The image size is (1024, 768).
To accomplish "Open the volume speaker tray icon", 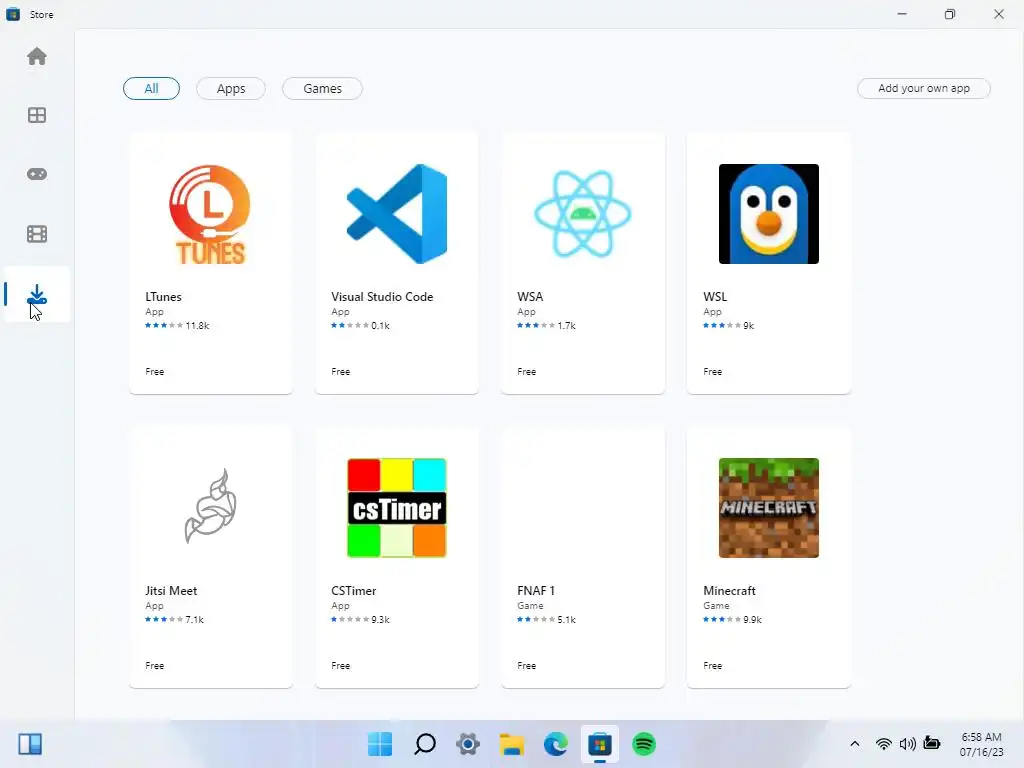I will coord(907,744).
